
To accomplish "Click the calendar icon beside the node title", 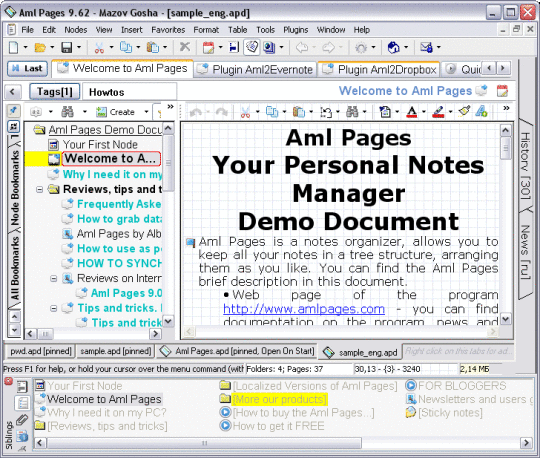I will 502,91.
